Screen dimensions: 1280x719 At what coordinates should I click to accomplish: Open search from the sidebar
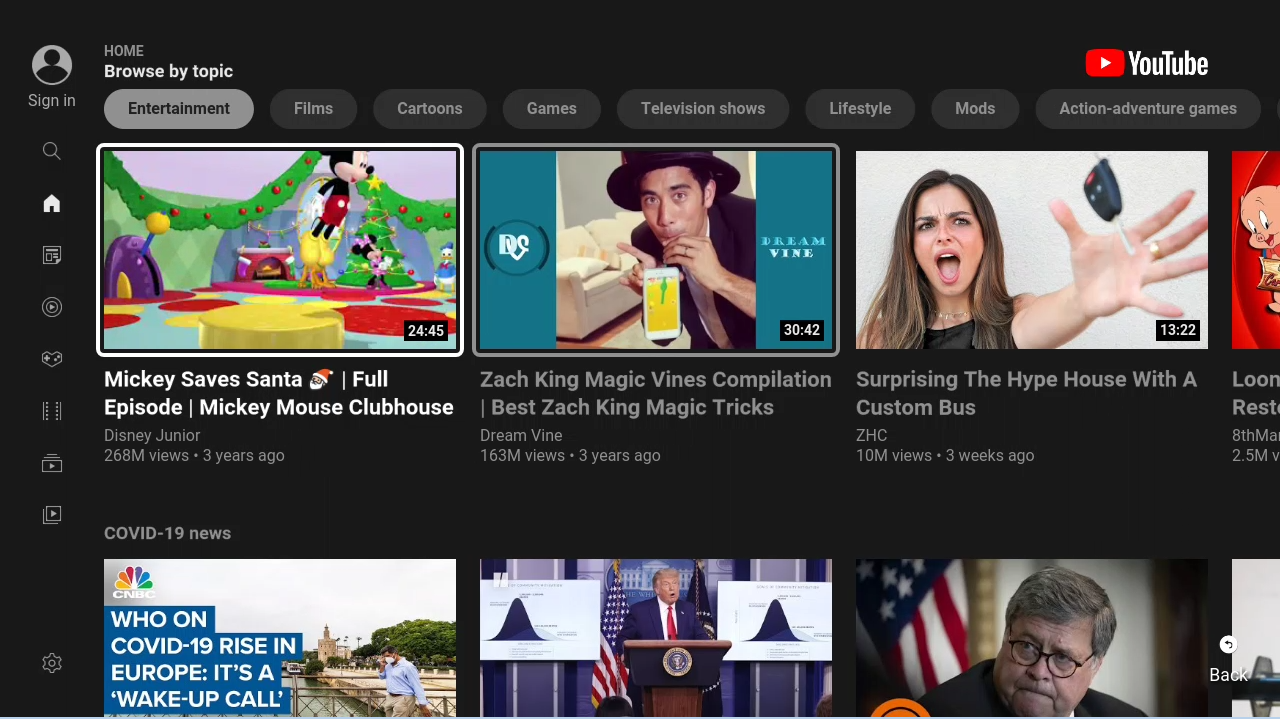pyautogui.click(x=52, y=151)
